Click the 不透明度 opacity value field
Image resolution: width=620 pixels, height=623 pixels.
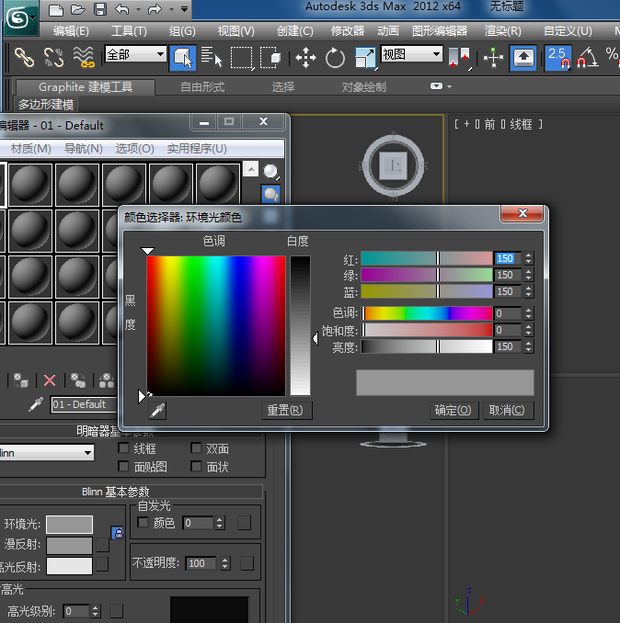[201, 563]
